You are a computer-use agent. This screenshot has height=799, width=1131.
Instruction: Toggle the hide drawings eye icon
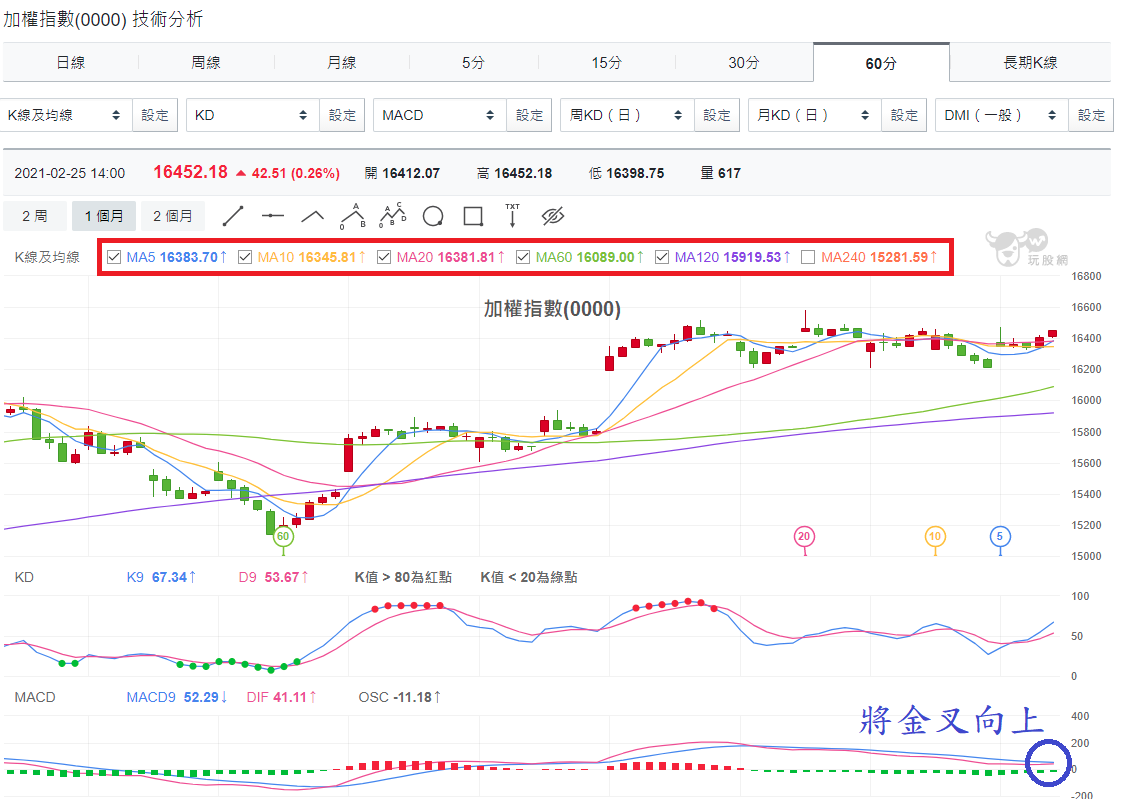click(553, 216)
